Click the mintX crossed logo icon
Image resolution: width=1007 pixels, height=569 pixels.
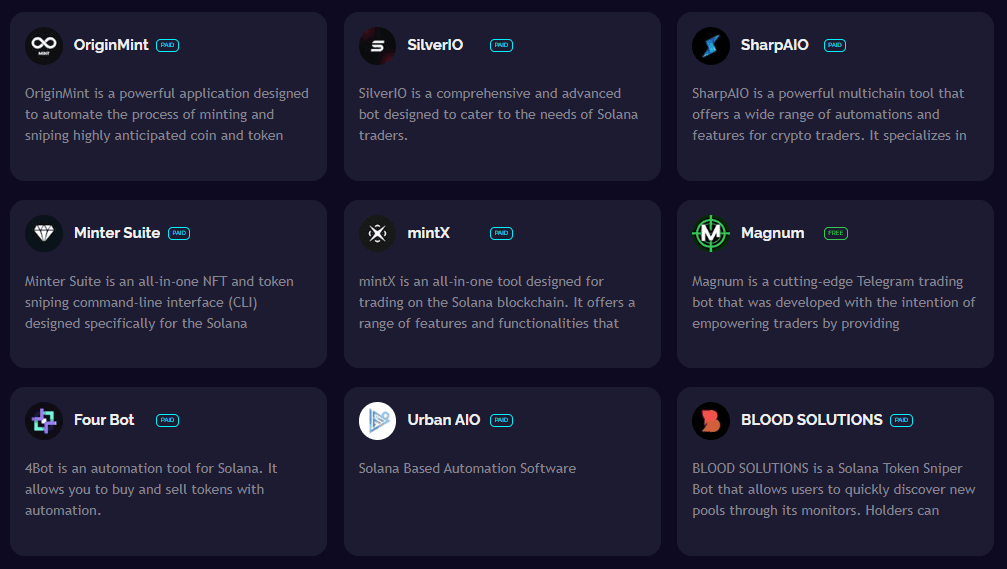377,233
